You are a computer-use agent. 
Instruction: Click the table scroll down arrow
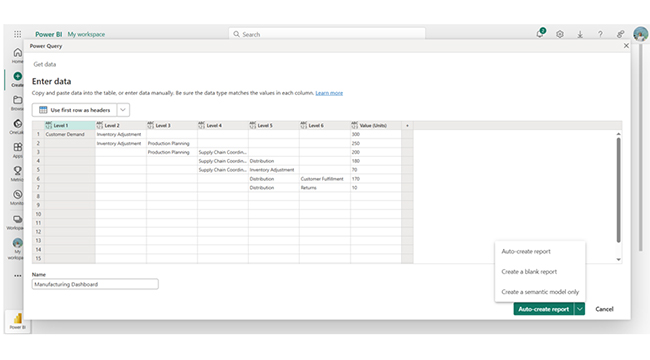[x=618, y=259]
